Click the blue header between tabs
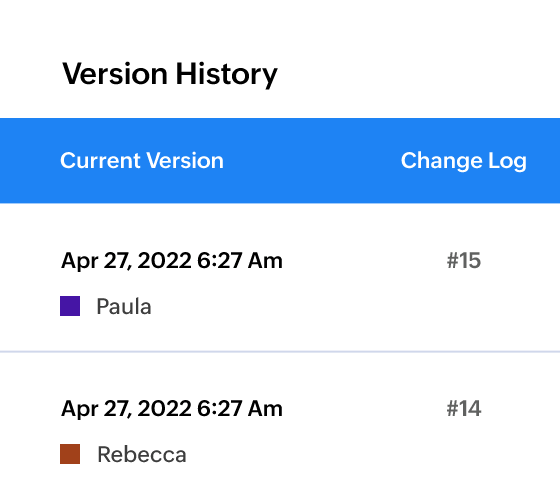 coord(312,161)
